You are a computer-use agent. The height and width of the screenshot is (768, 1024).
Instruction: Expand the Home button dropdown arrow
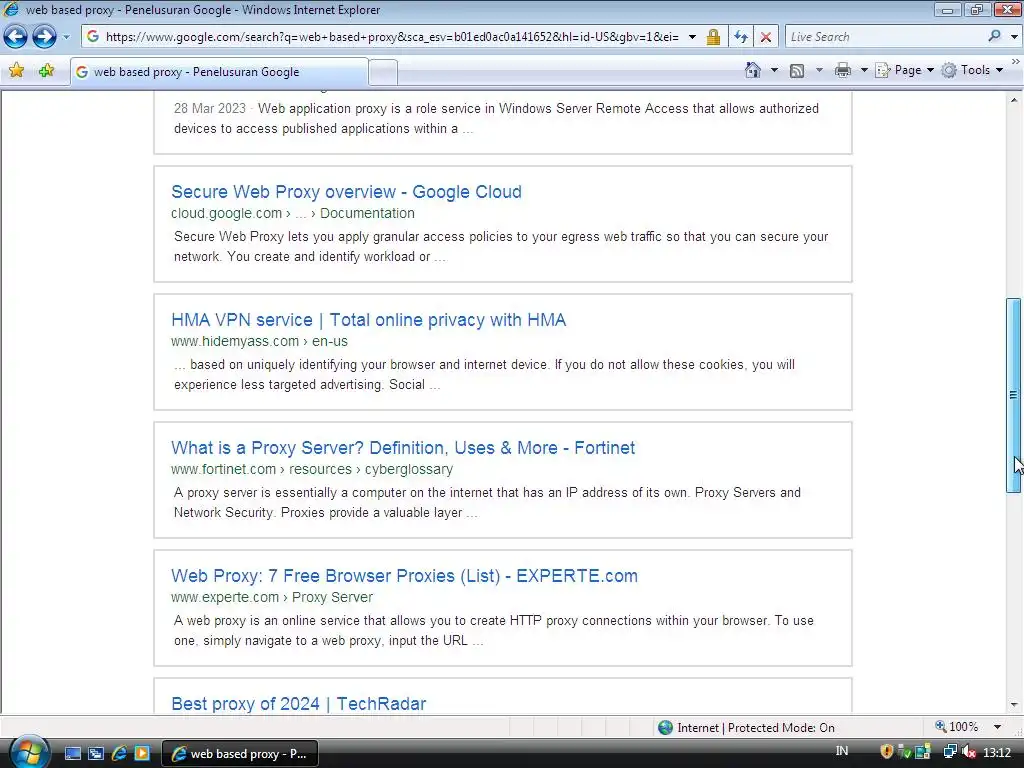click(775, 70)
